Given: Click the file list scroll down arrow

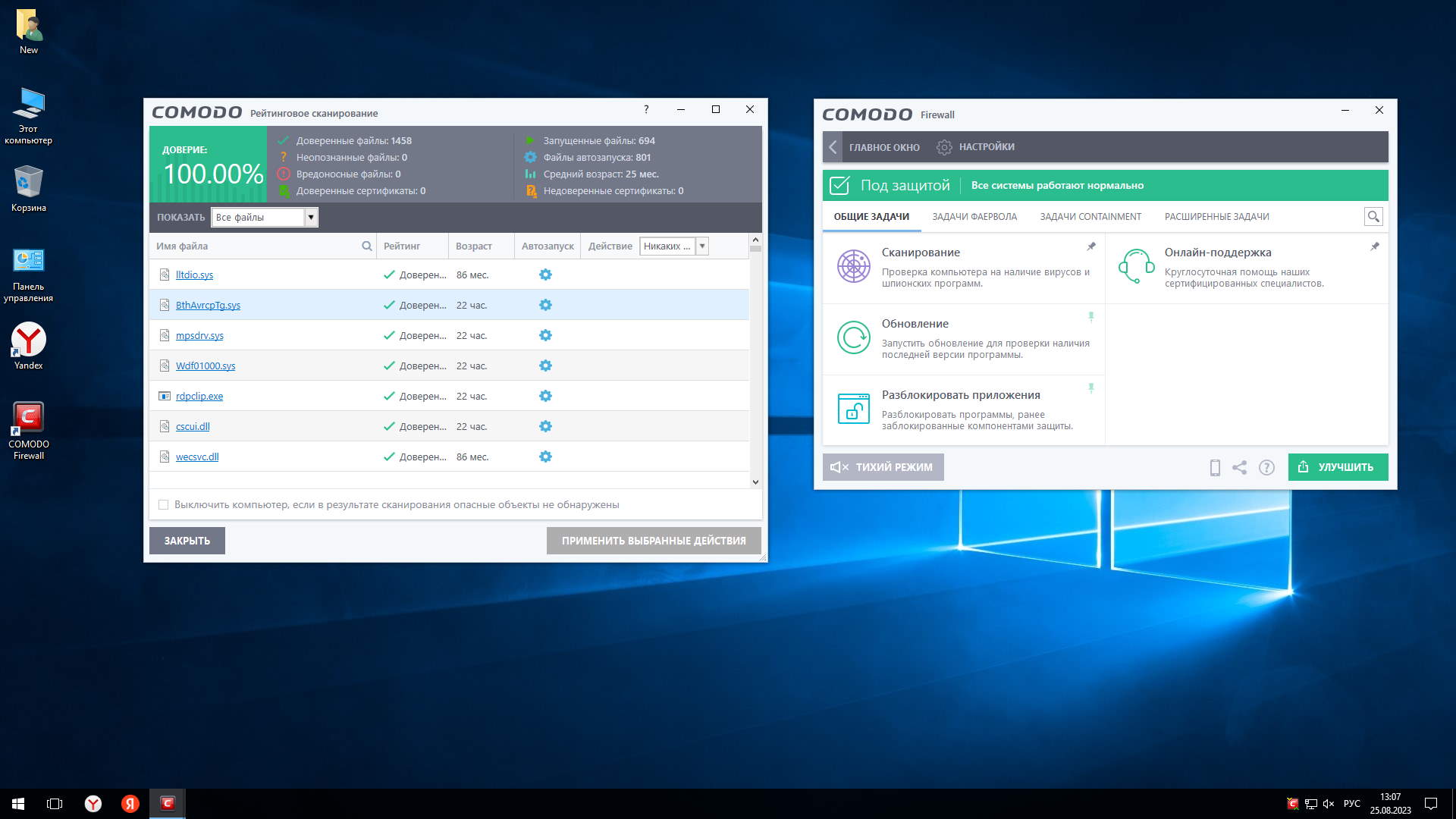Looking at the screenshot, I should (755, 482).
